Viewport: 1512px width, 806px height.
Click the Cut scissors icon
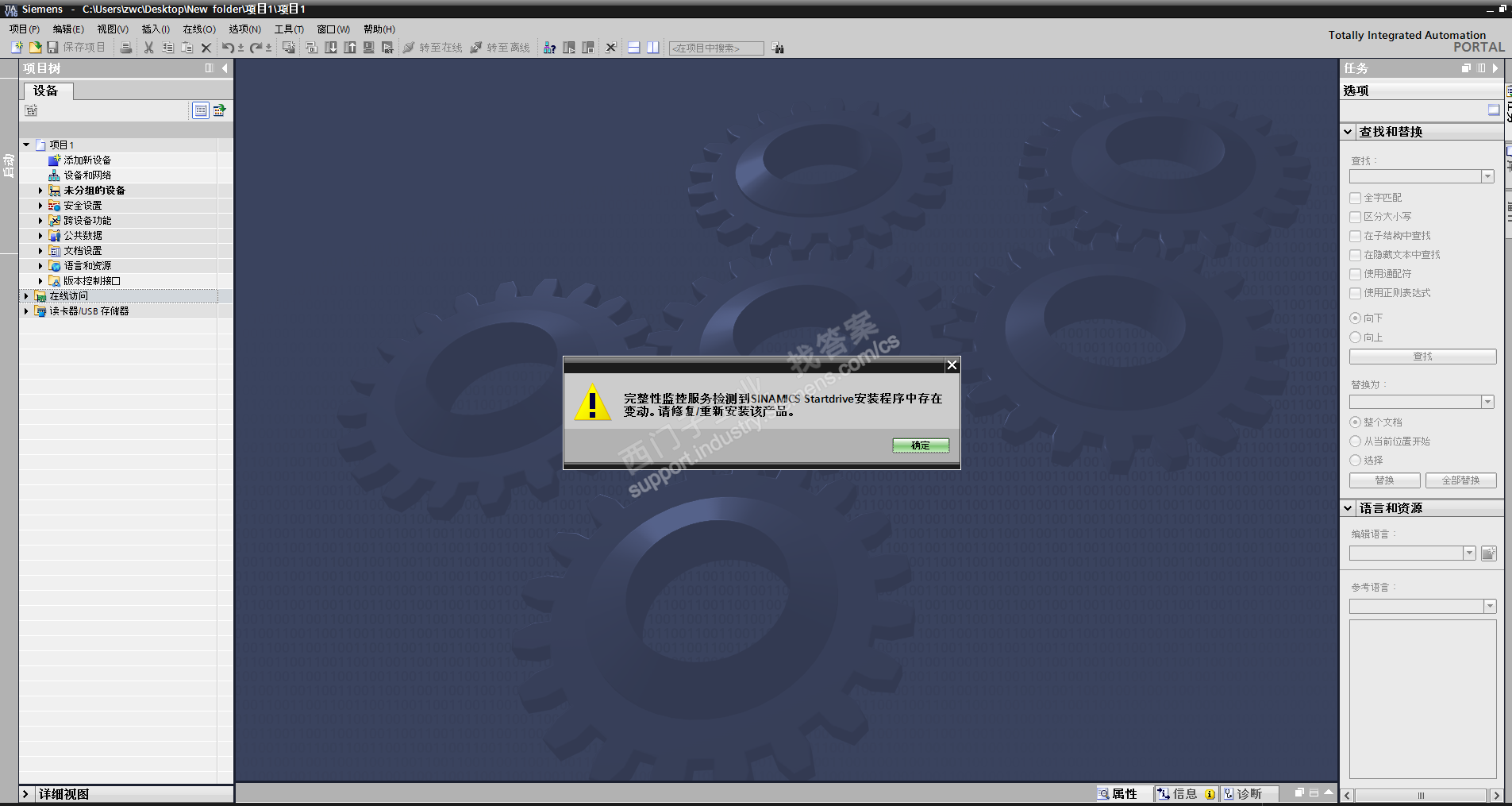click(x=148, y=48)
